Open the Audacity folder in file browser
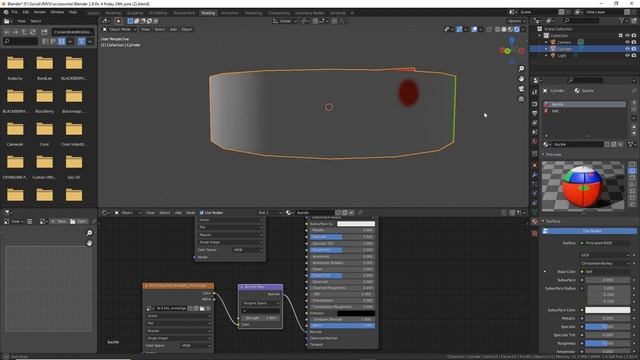Viewport: 640px width, 360px height. coord(15,67)
